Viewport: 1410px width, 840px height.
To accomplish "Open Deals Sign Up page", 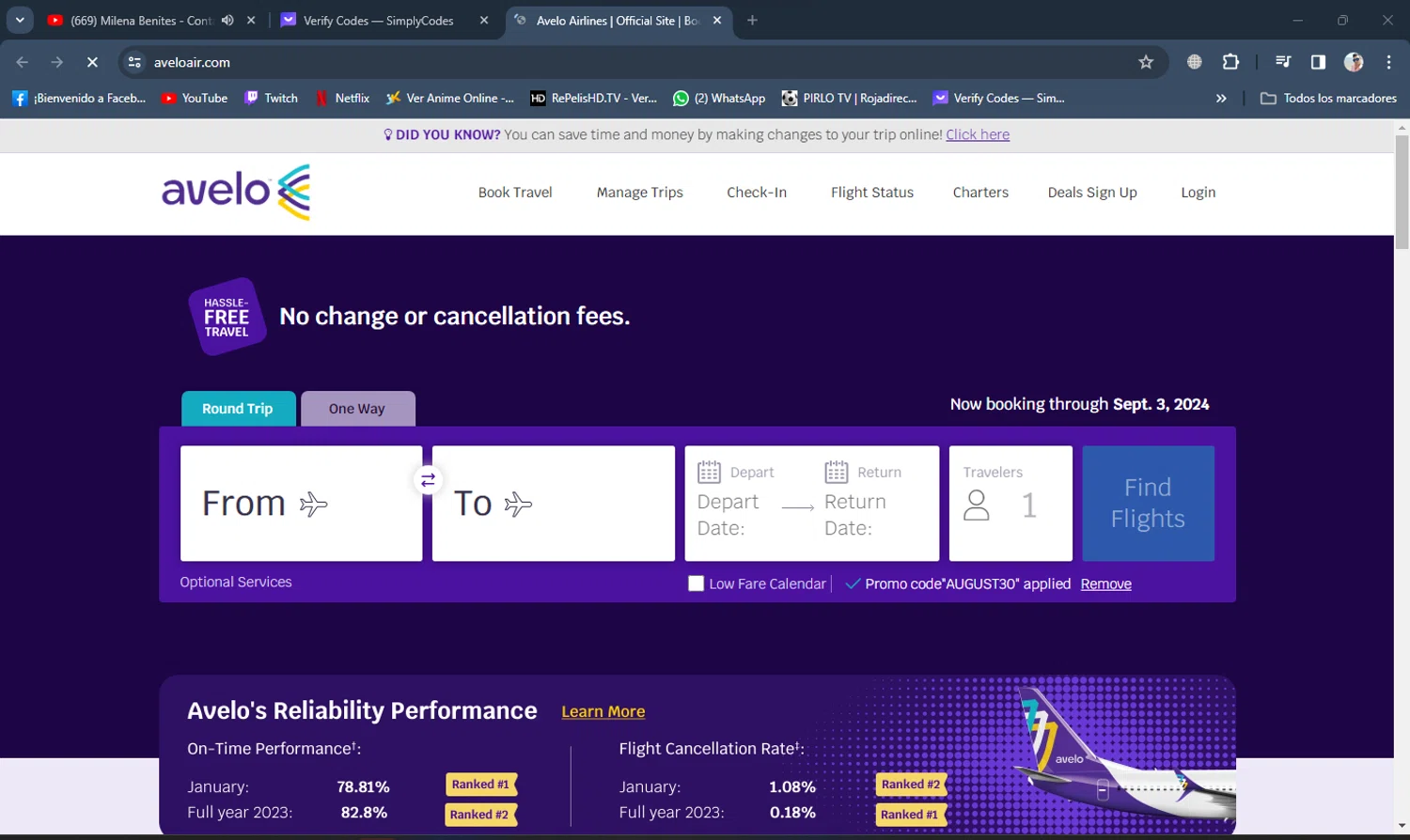I will click(x=1092, y=192).
